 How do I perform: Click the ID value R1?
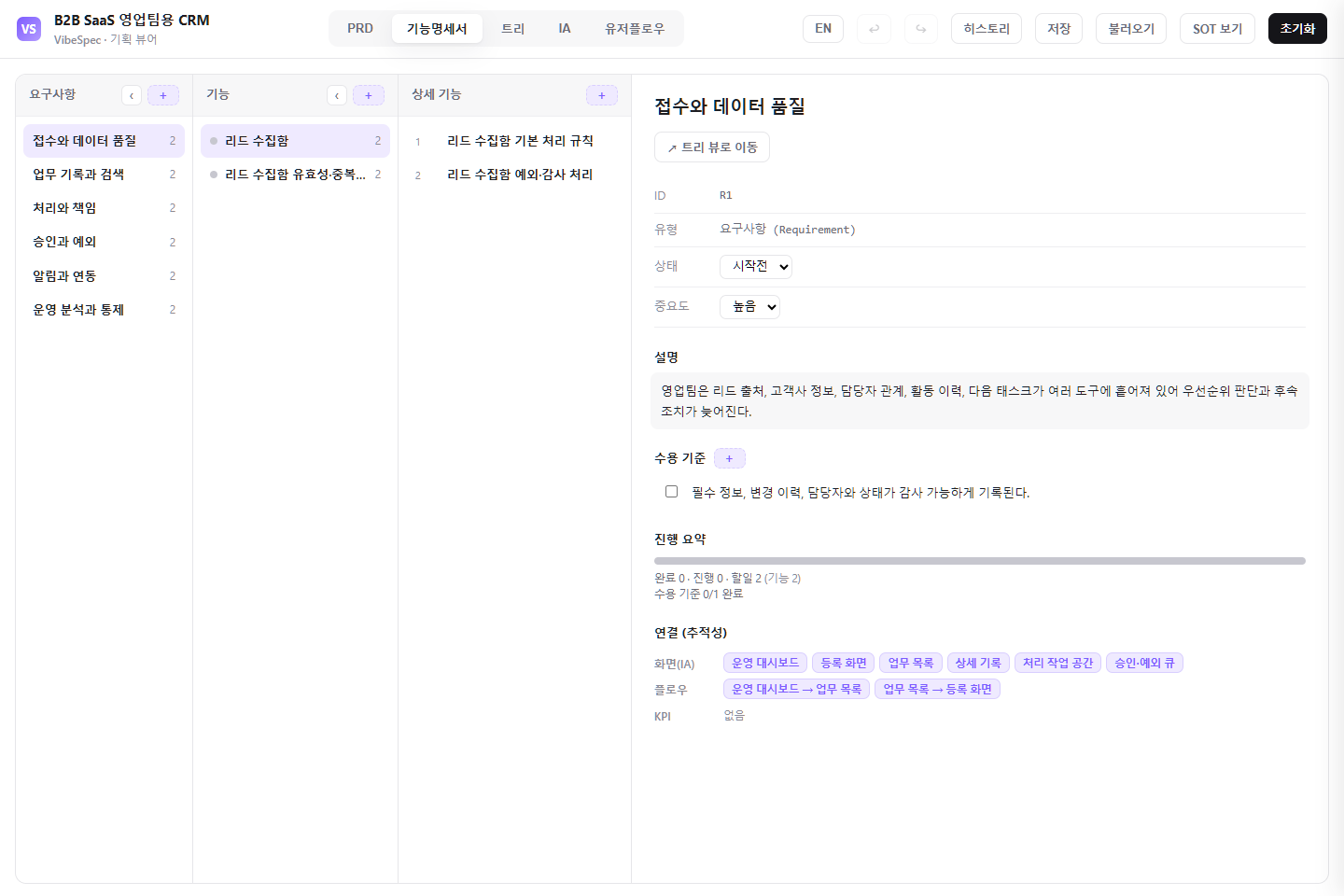tap(726, 196)
